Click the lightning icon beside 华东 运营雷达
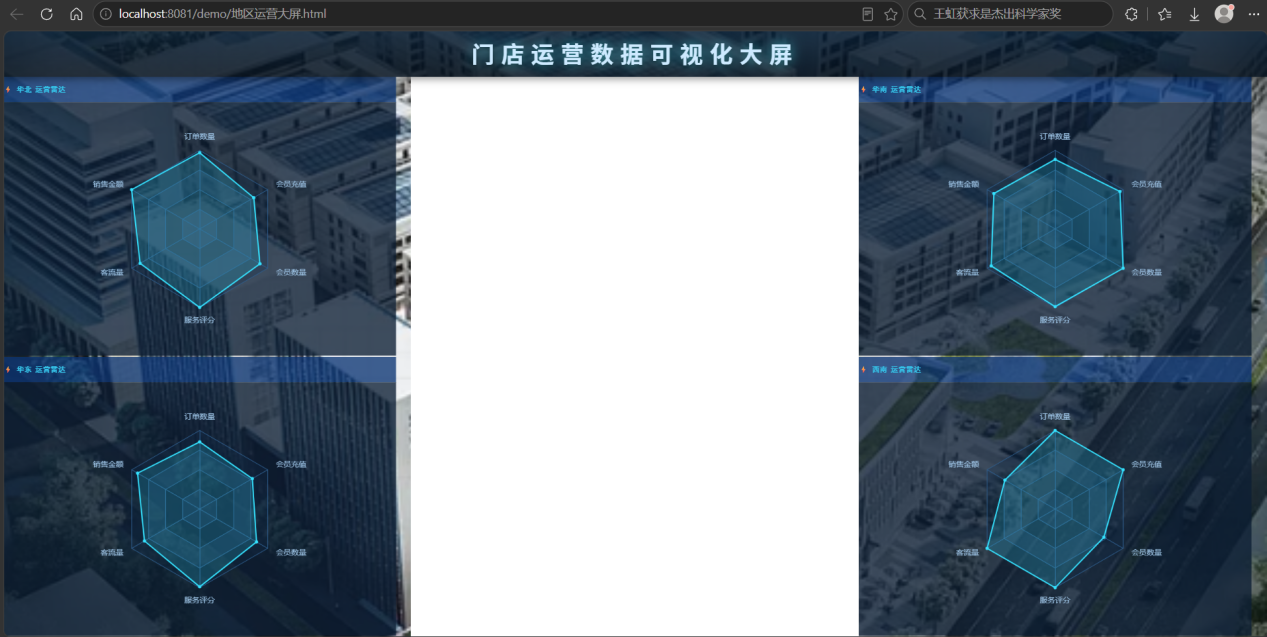The height and width of the screenshot is (637, 1267). pos(8,369)
